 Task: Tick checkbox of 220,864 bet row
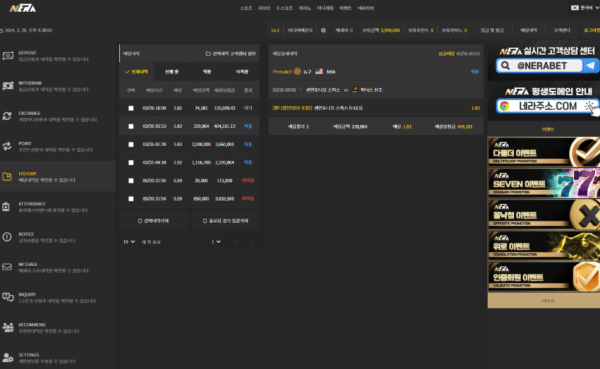click(x=131, y=126)
